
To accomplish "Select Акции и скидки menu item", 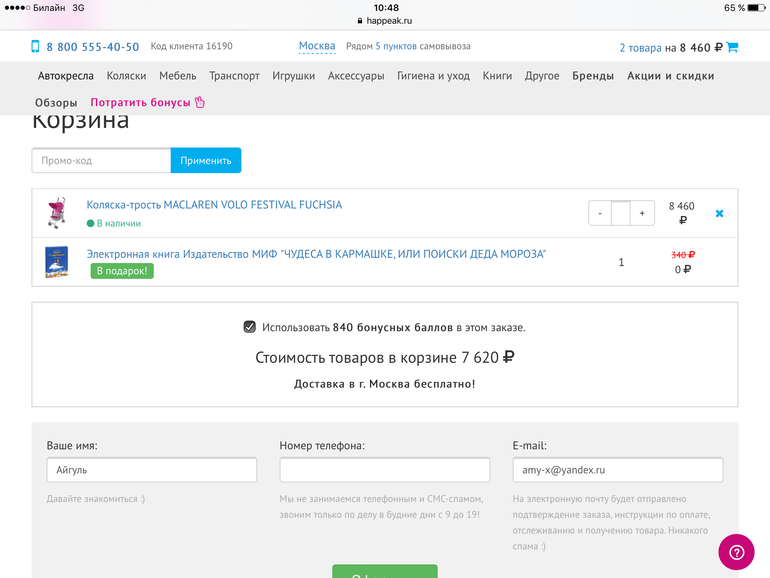I will click(x=670, y=76).
